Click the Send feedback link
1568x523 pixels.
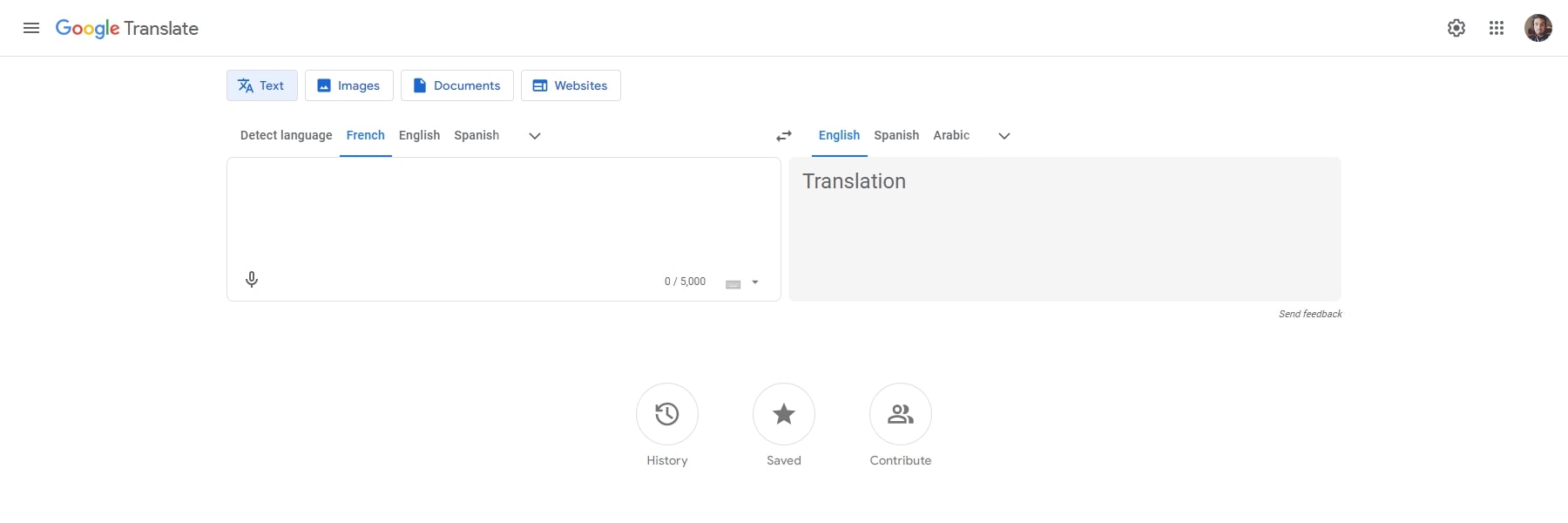coord(1310,313)
